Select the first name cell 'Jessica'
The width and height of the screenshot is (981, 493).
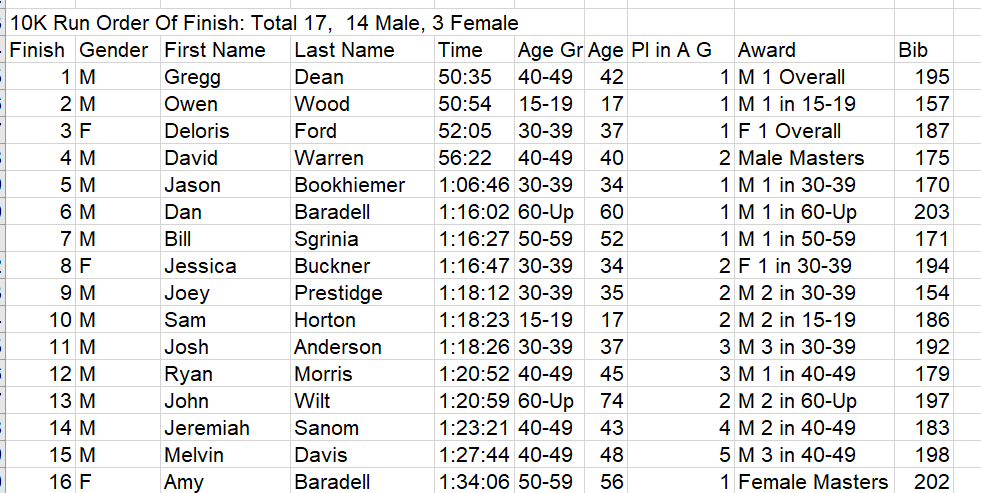click(200, 266)
